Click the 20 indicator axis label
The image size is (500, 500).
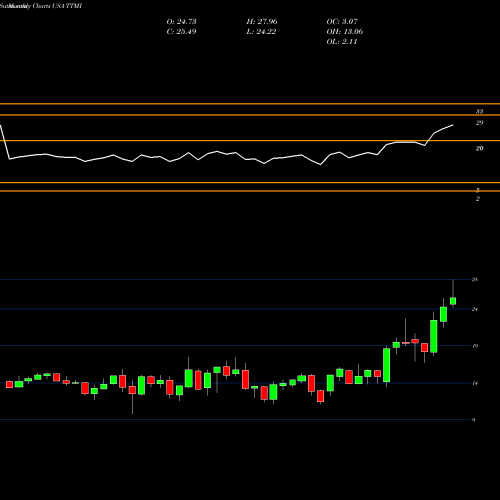point(479,148)
